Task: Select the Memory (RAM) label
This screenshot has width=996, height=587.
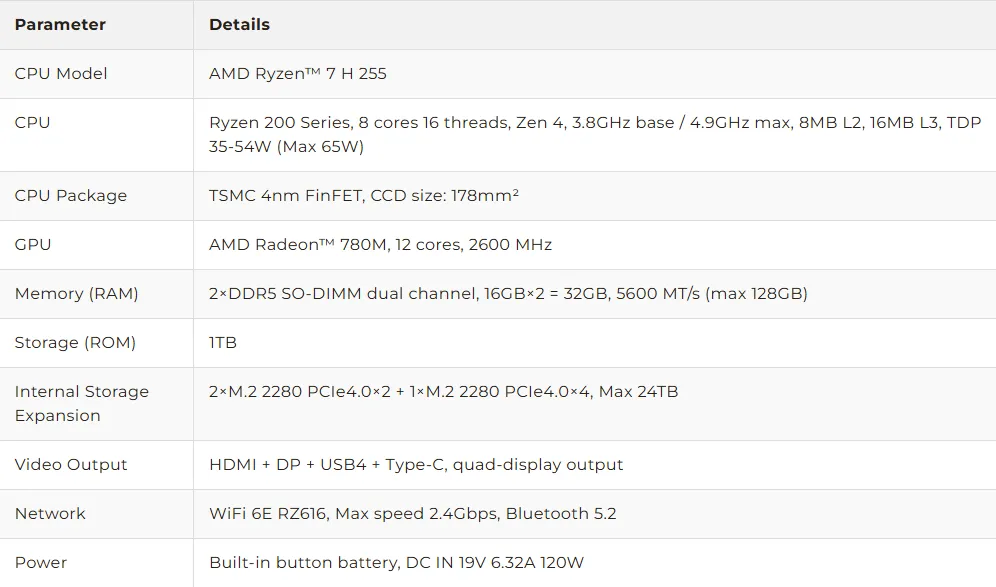Action: coord(77,294)
